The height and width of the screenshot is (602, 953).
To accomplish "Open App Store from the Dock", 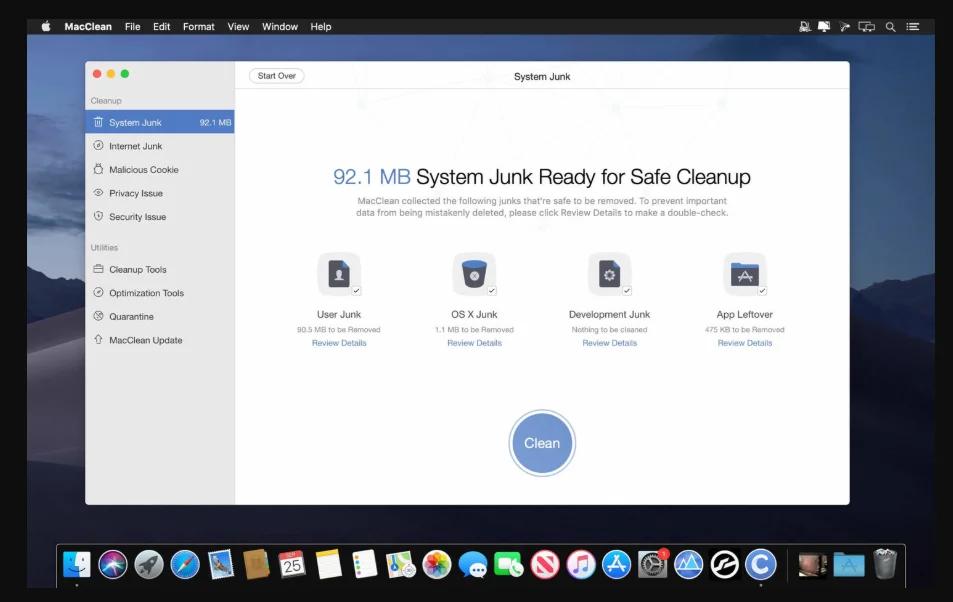I will coord(617,565).
